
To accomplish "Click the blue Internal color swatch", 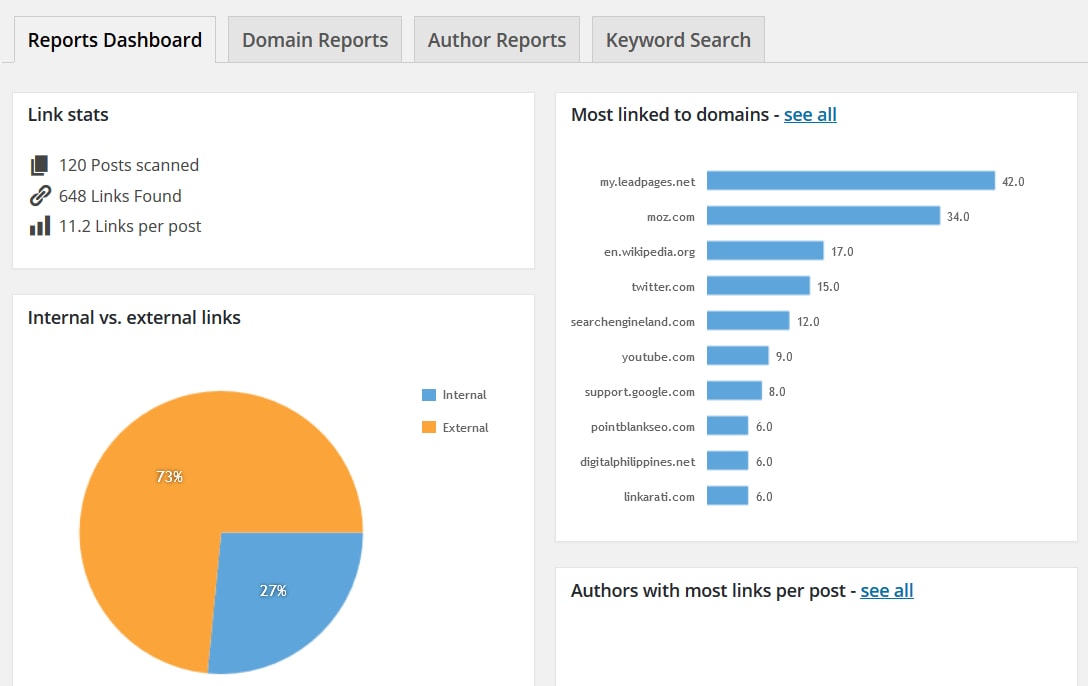I will [428, 394].
